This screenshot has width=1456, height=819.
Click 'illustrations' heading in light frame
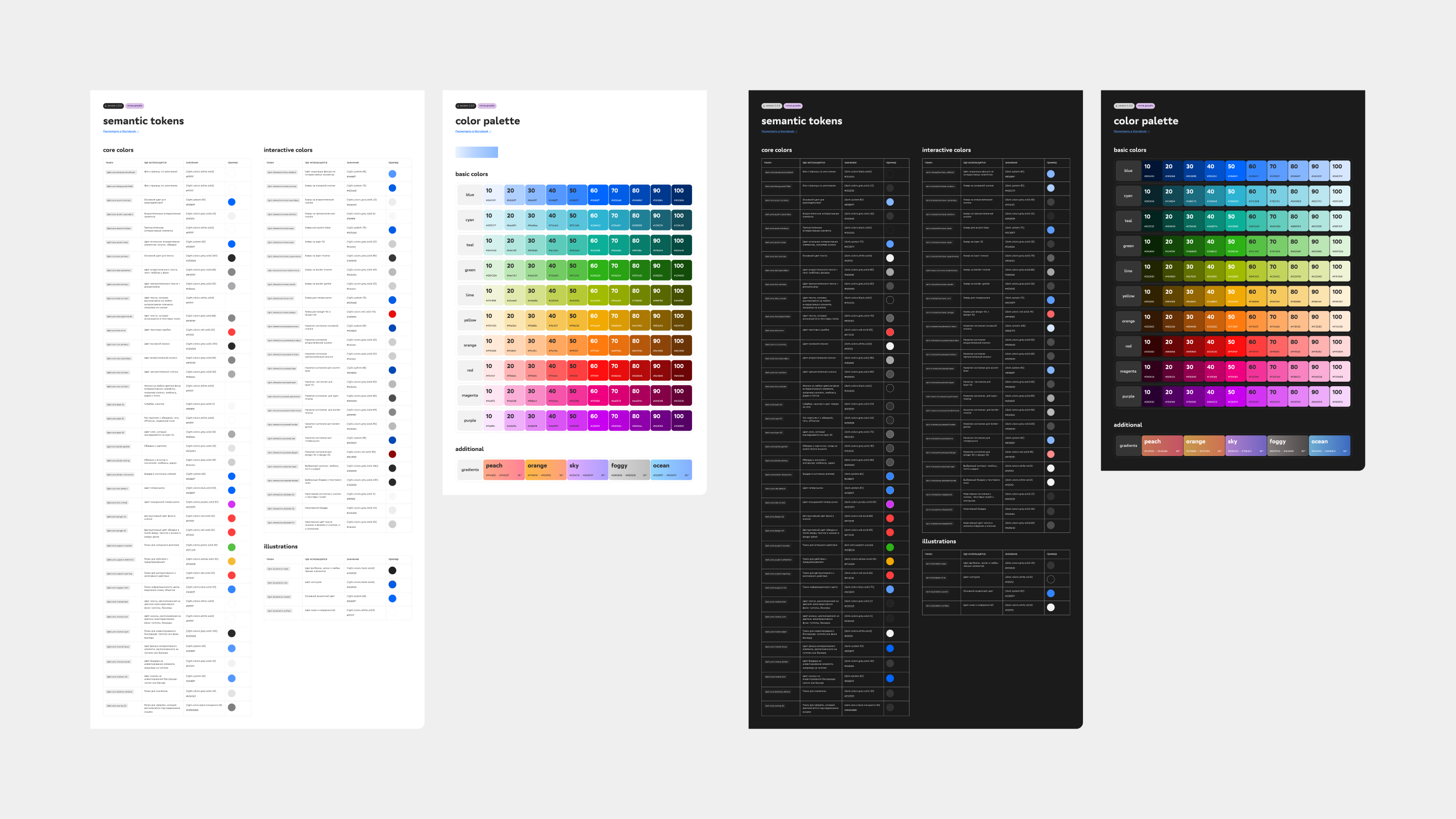(x=281, y=547)
